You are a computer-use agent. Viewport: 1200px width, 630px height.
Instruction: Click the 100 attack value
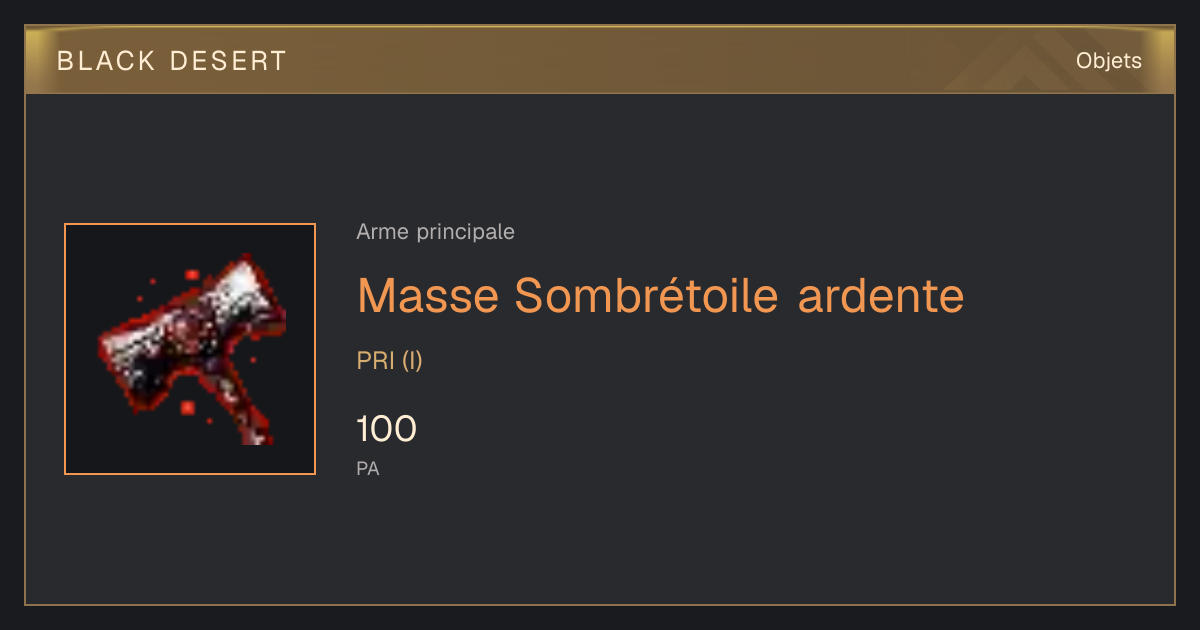click(387, 429)
